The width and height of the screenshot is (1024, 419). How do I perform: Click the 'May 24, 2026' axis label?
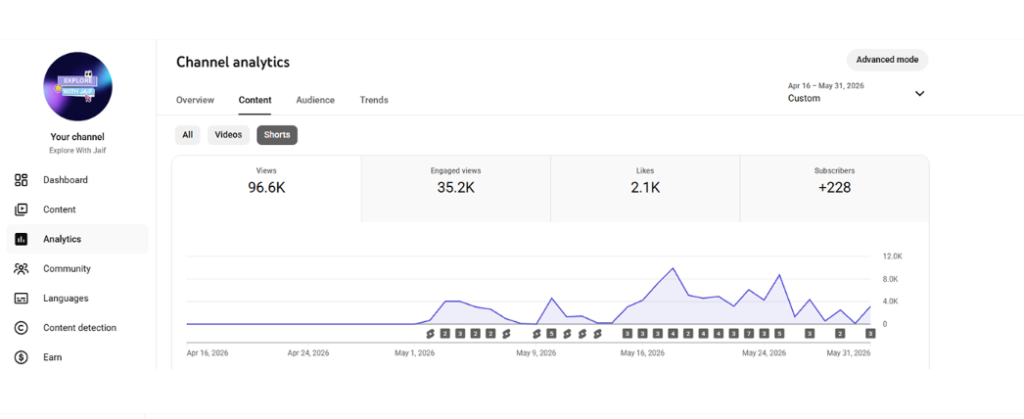click(763, 353)
